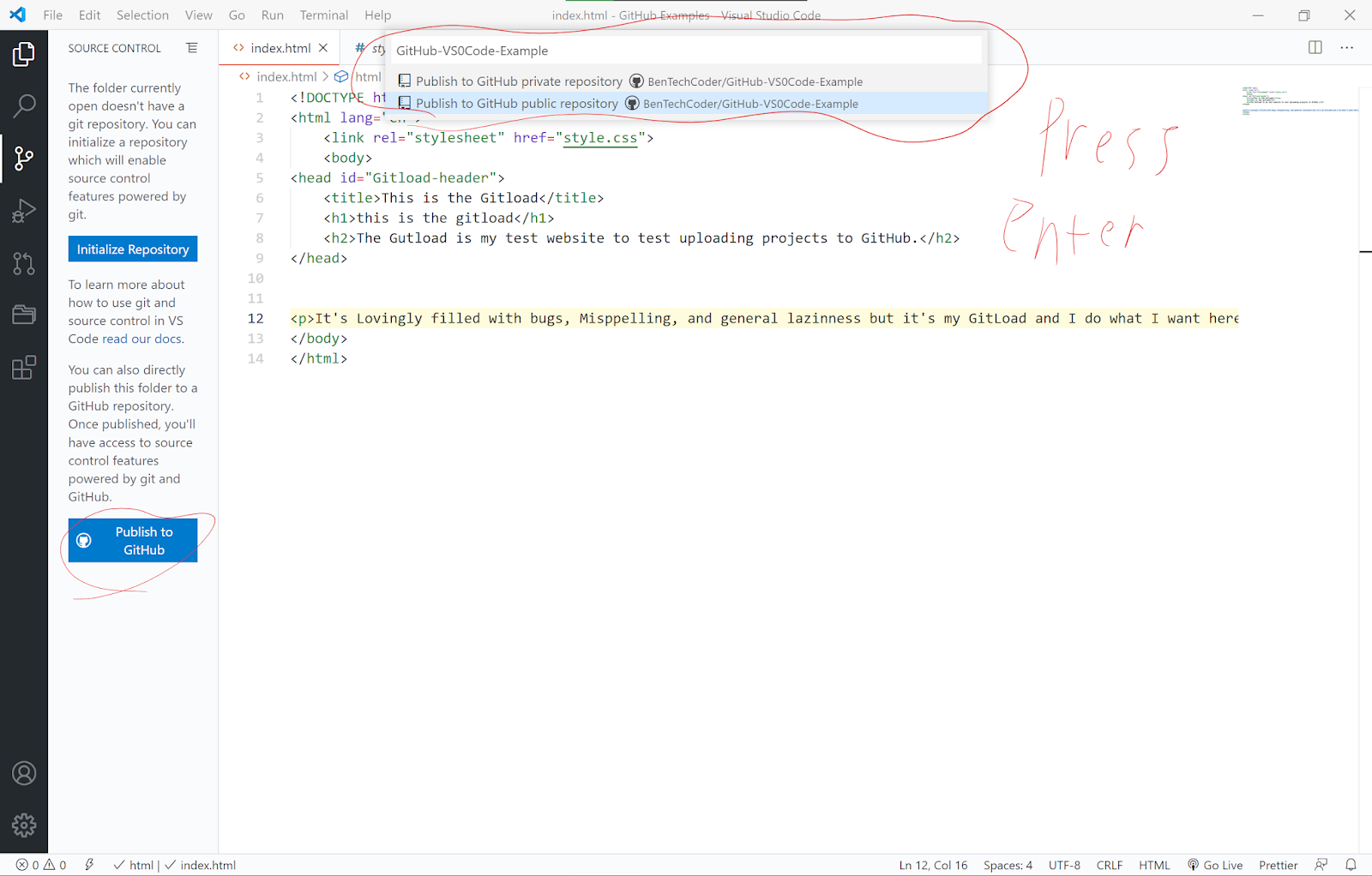Screen dimensions: 1372x876
Task: Open the Run menu
Action: (x=272, y=15)
